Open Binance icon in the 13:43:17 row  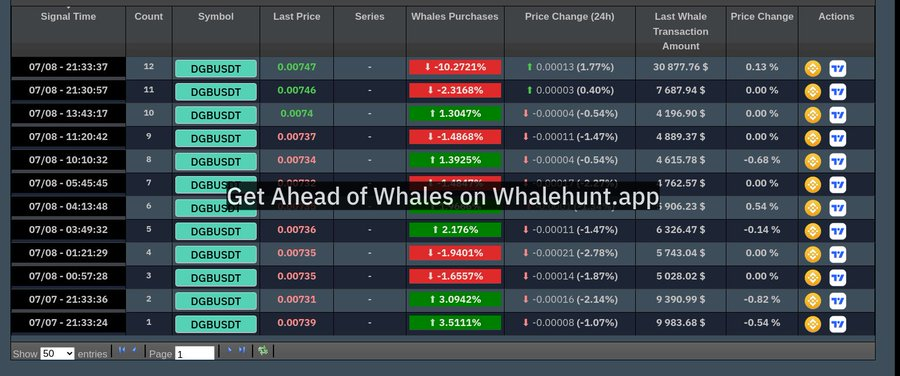click(x=812, y=115)
